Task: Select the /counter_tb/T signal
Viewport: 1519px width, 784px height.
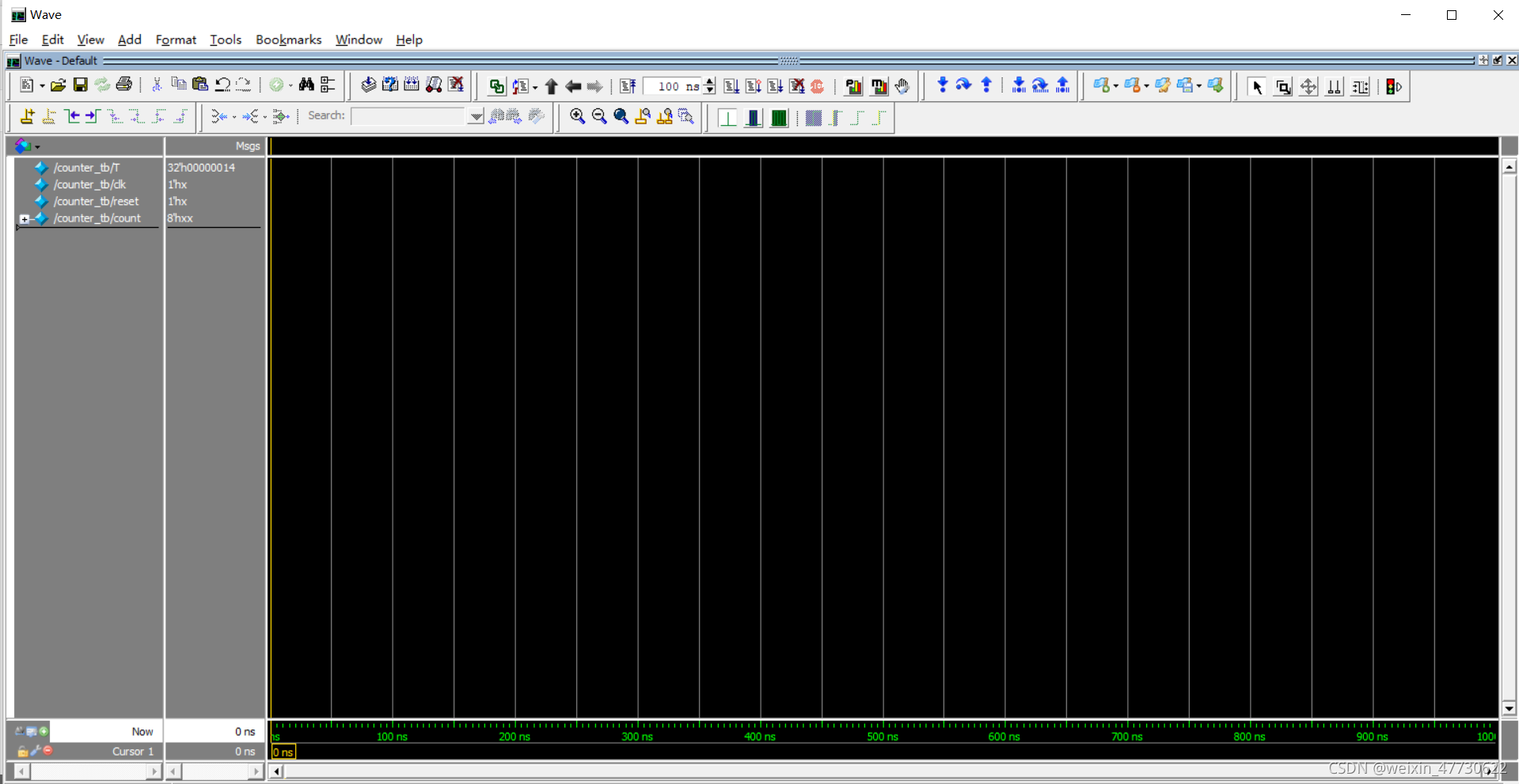Action: click(86, 168)
